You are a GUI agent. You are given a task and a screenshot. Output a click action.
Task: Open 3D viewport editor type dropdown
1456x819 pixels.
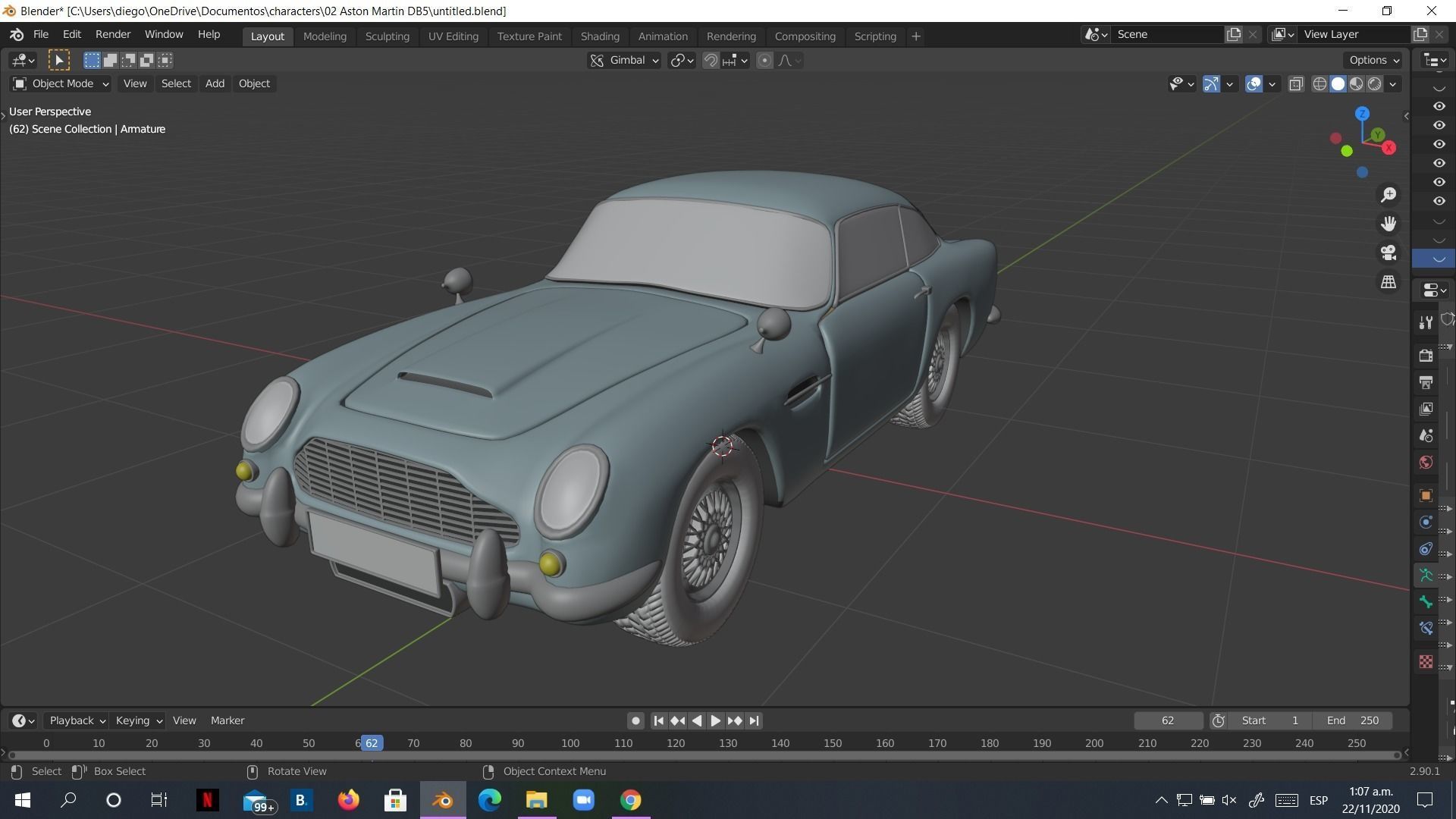tap(24, 60)
